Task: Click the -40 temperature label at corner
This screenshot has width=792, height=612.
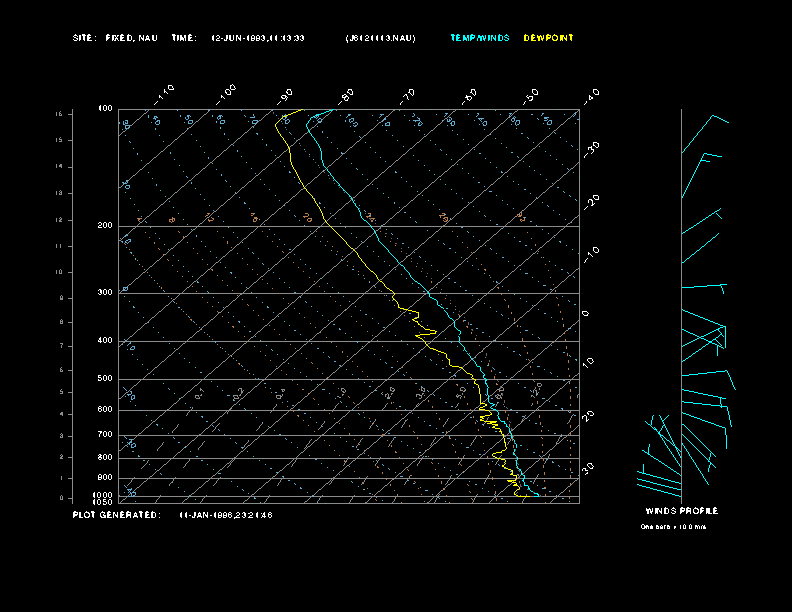Action: pyautogui.click(x=591, y=96)
